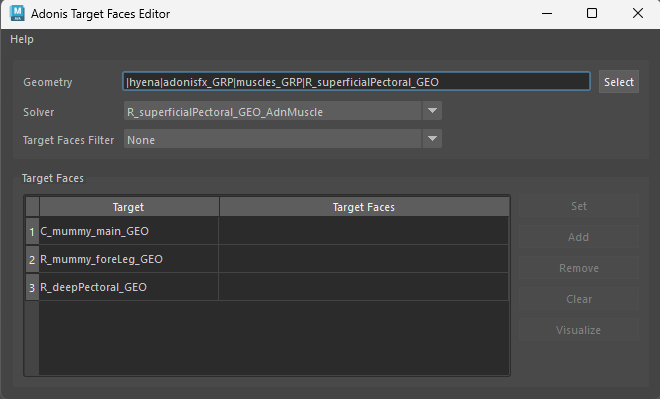
Task: Click the Target Faces column header
Action: [364, 207]
